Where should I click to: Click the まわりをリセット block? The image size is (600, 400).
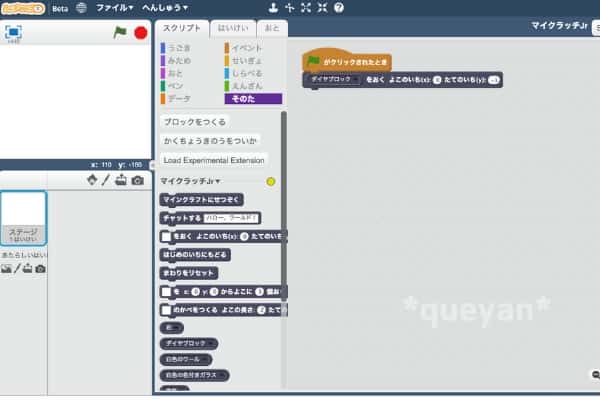[189, 273]
